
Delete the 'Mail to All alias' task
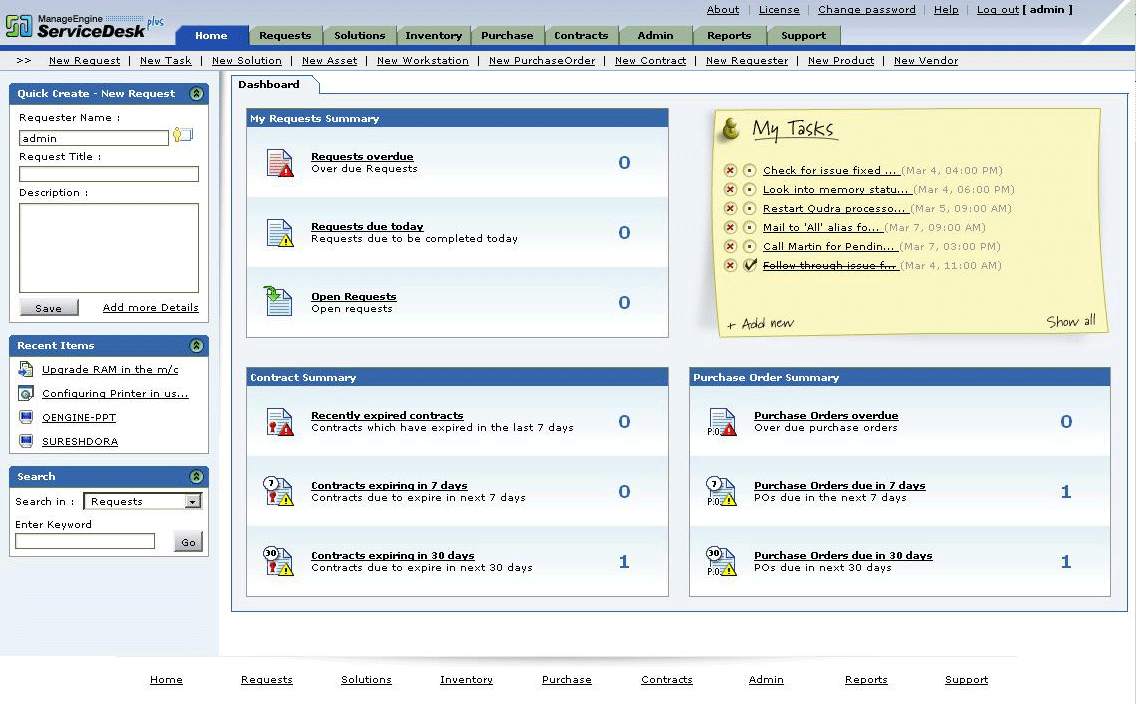click(x=730, y=227)
